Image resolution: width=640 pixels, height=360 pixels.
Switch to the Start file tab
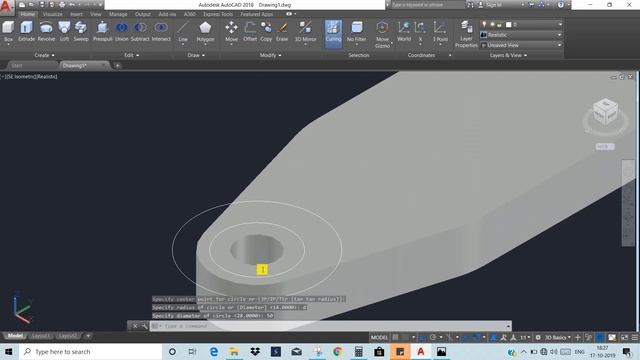16,65
